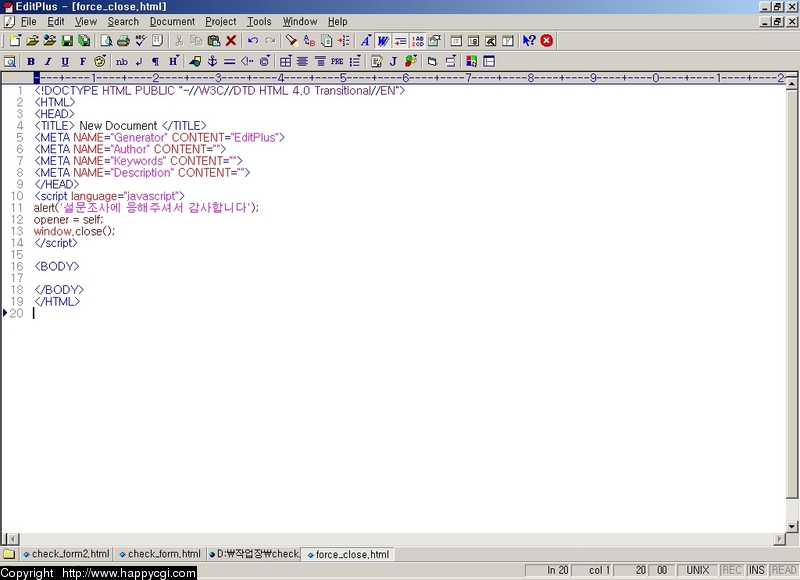Insert preformatted text with the PRE button
The image size is (800, 580).
click(x=337, y=62)
